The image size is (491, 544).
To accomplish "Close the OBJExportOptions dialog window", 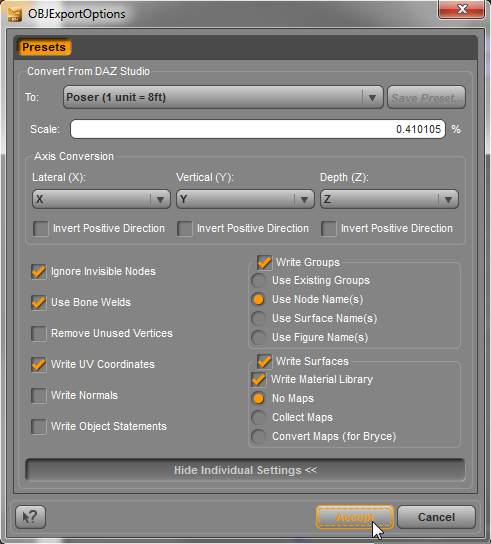I will coord(462,9).
